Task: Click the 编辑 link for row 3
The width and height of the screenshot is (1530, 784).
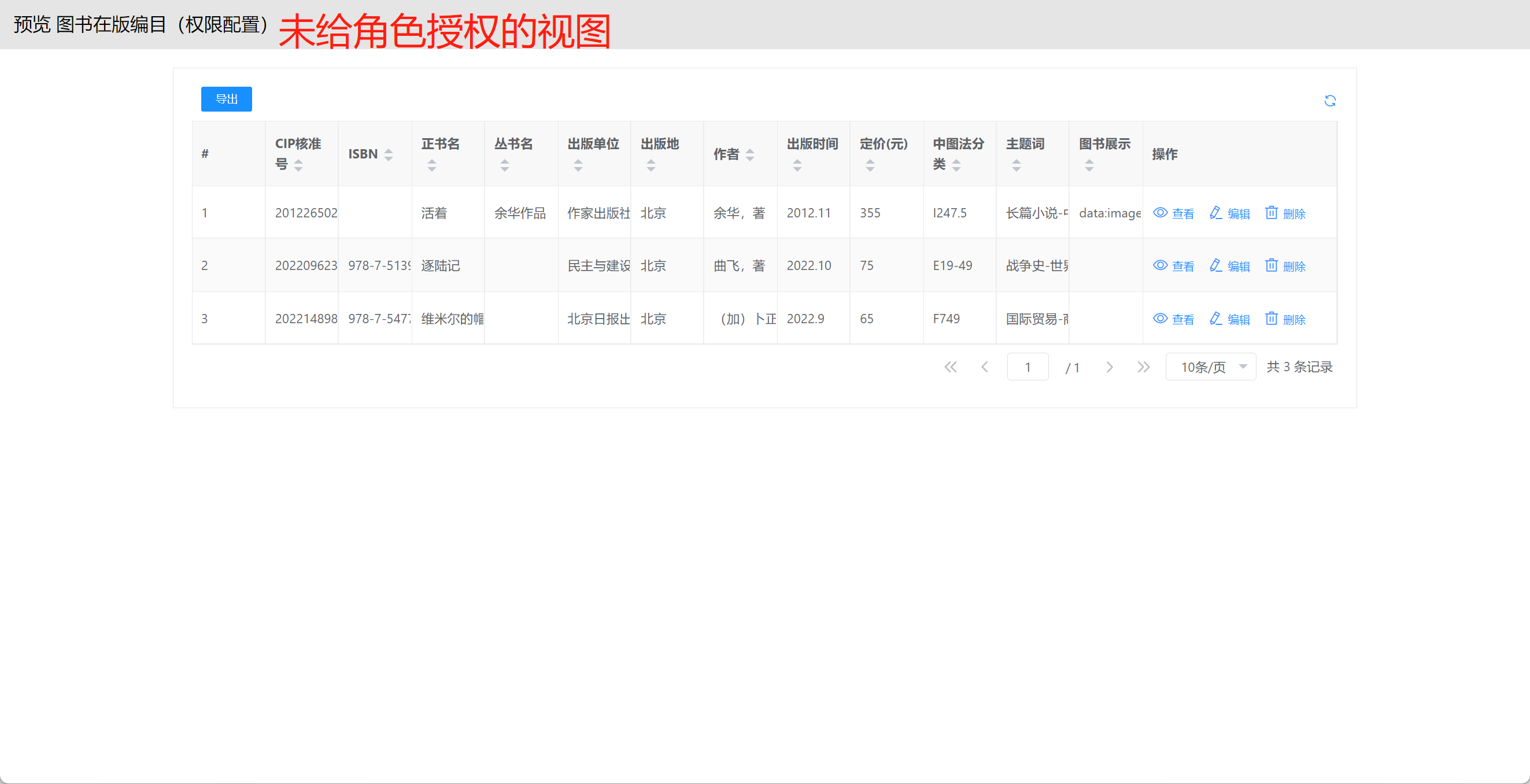Action: tap(1238, 320)
